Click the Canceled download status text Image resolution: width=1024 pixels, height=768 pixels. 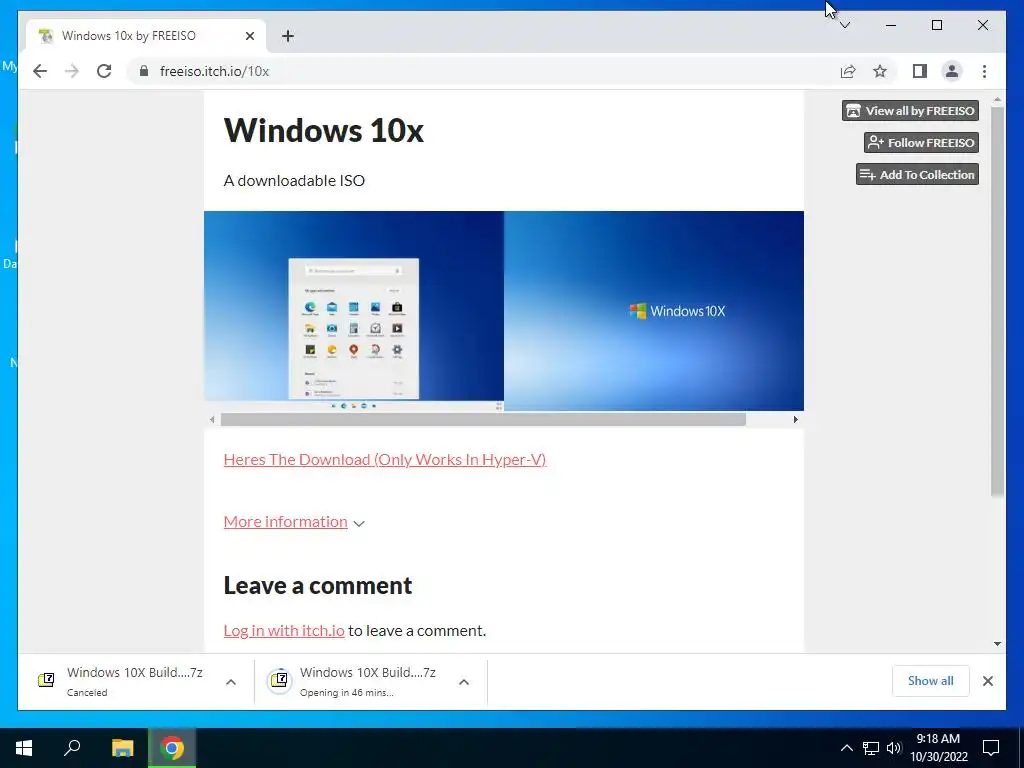(87, 692)
